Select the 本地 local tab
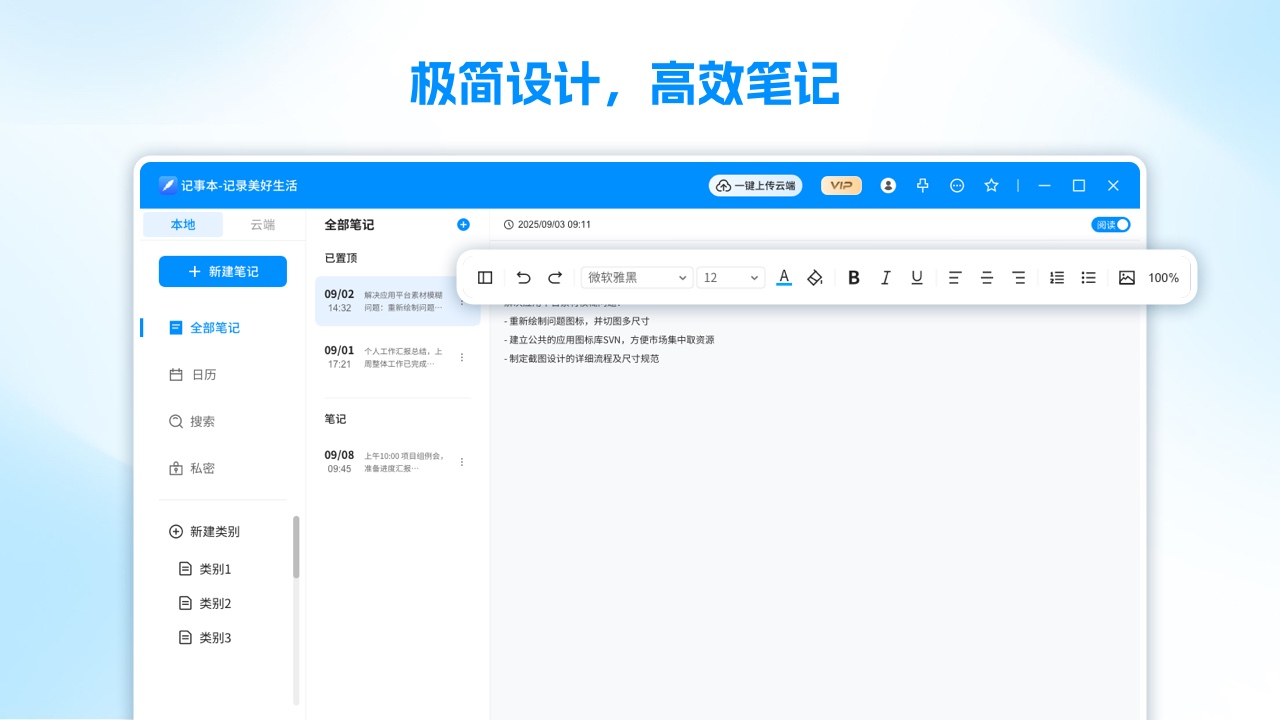 click(182, 224)
